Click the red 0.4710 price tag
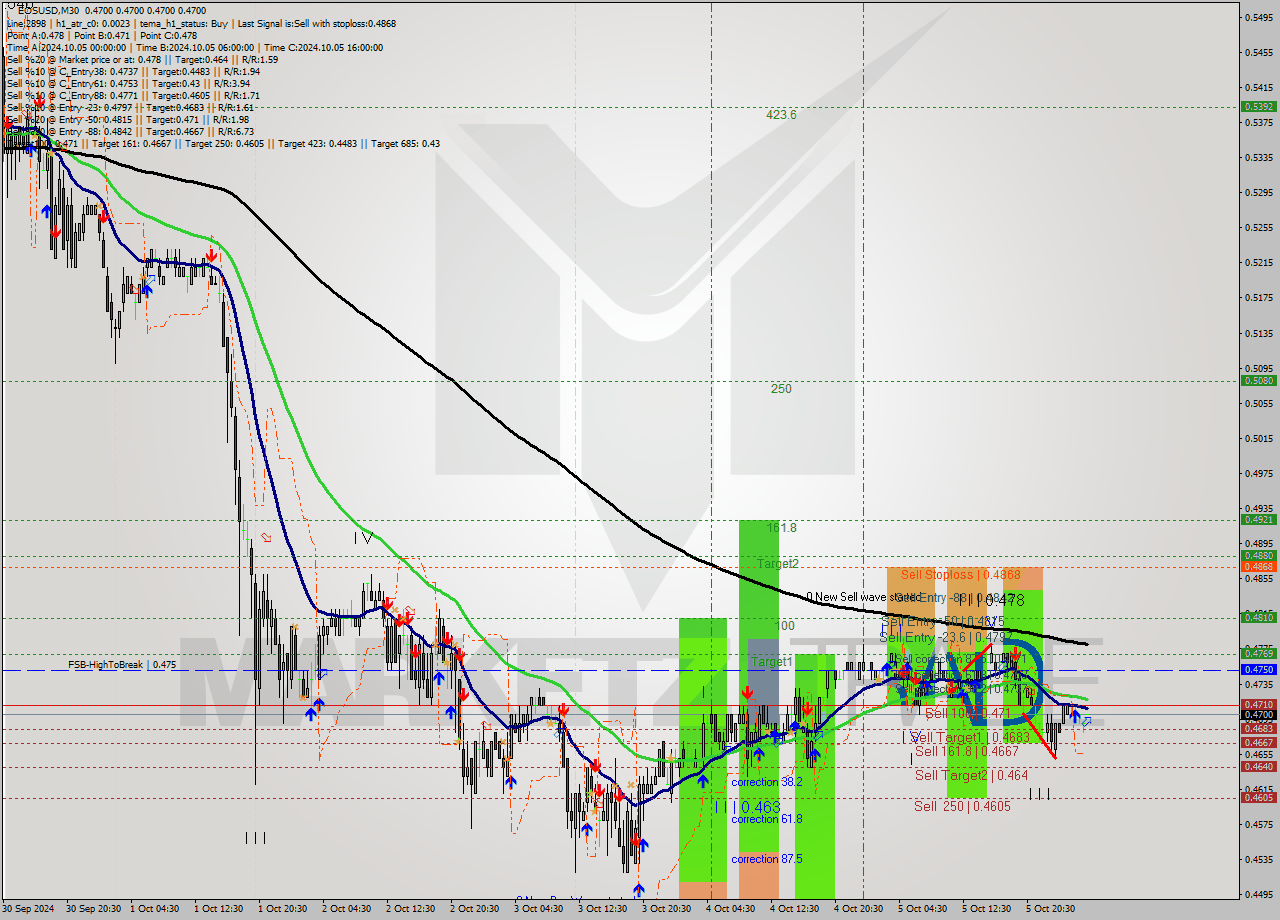Screen dimensions: 1280x920 [x=1258, y=704]
